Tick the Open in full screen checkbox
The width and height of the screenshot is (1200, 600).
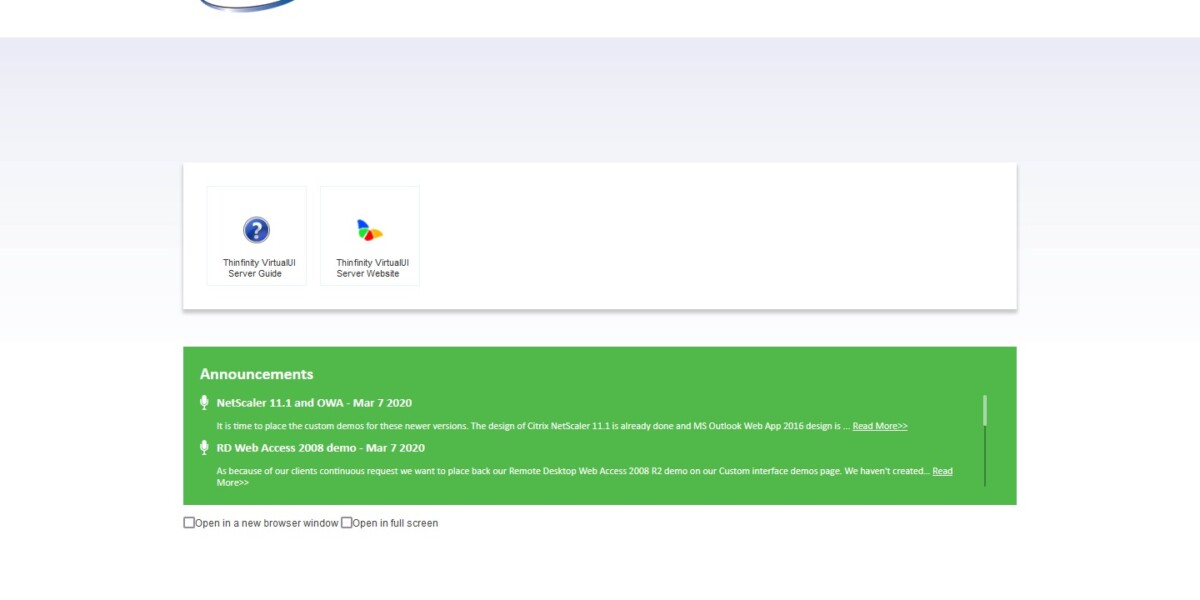pyautogui.click(x=347, y=522)
